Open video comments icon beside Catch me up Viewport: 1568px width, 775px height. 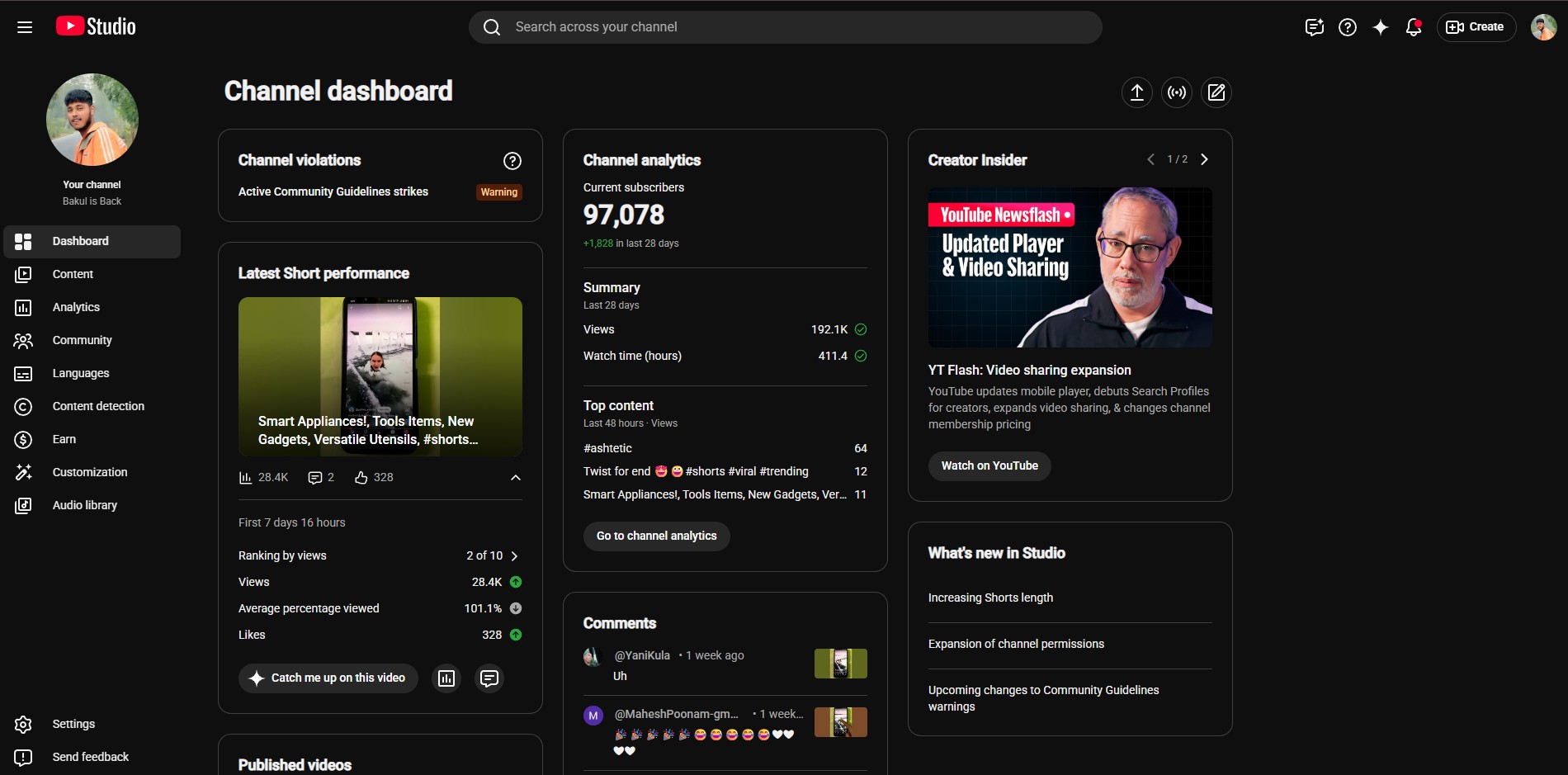(x=489, y=678)
